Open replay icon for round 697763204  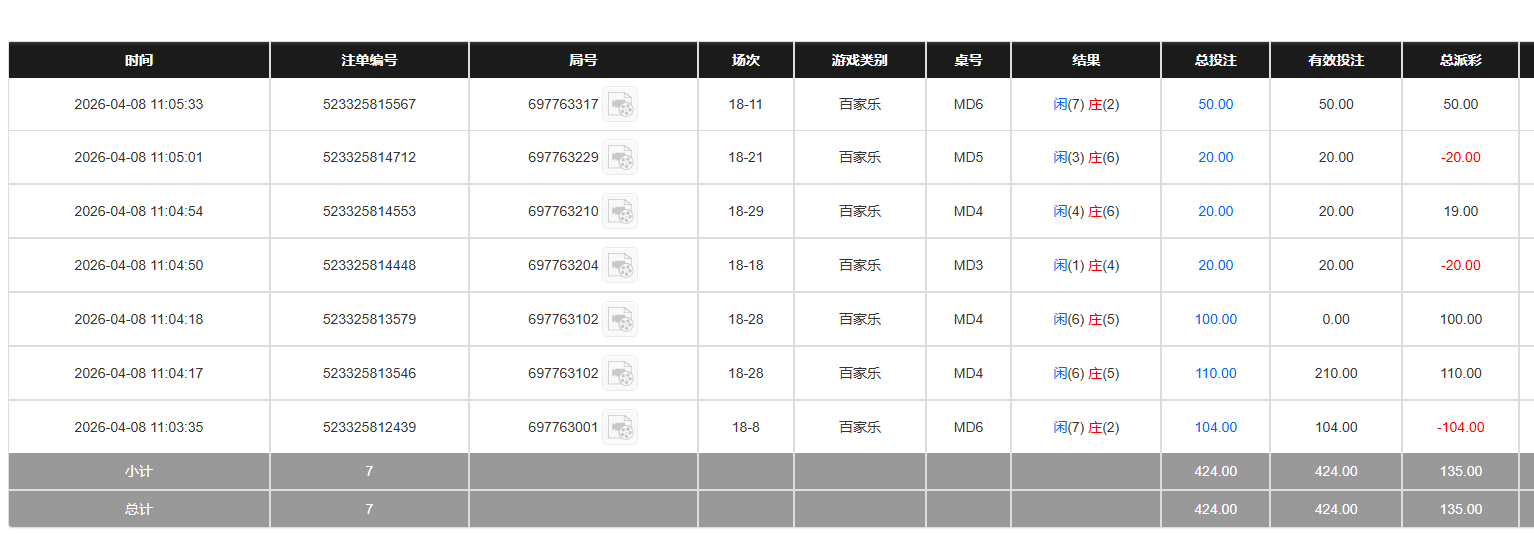pos(620,265)
